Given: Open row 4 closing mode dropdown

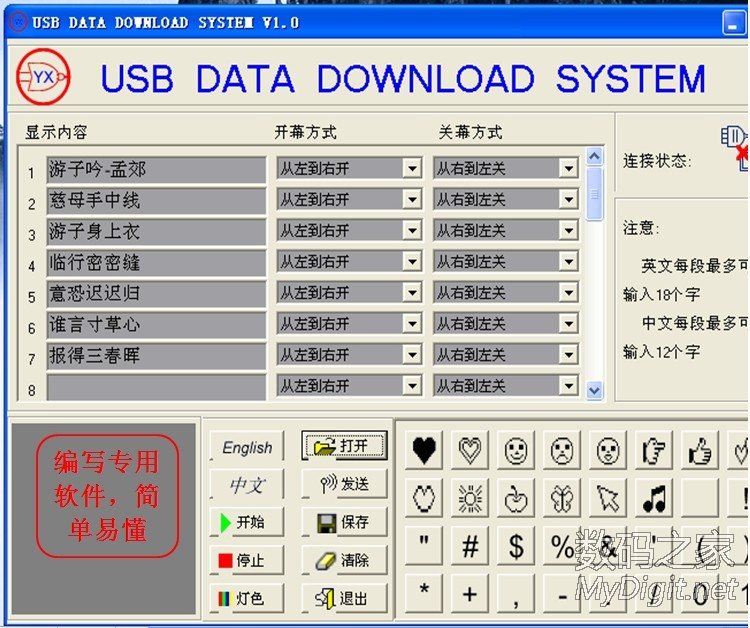Looking at the screenshot, I should pyautogui.click(x=569, y=262).
